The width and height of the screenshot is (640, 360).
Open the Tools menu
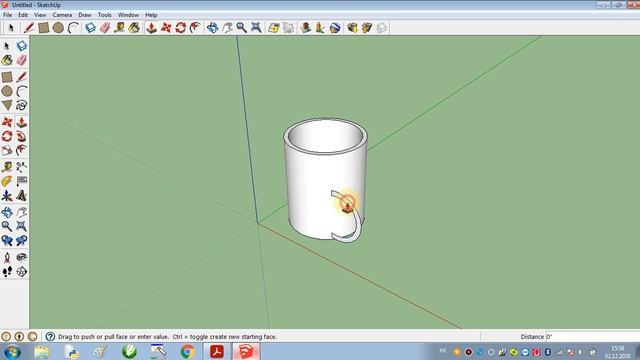pyautogui.click(x=104, y=15)
